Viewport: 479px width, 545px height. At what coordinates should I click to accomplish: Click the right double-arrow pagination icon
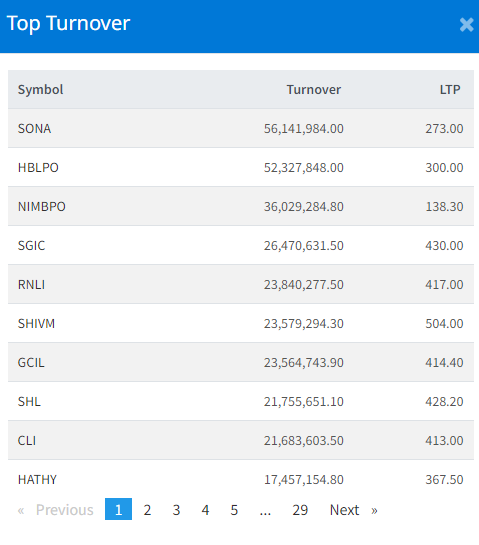[x=374, y=510]
